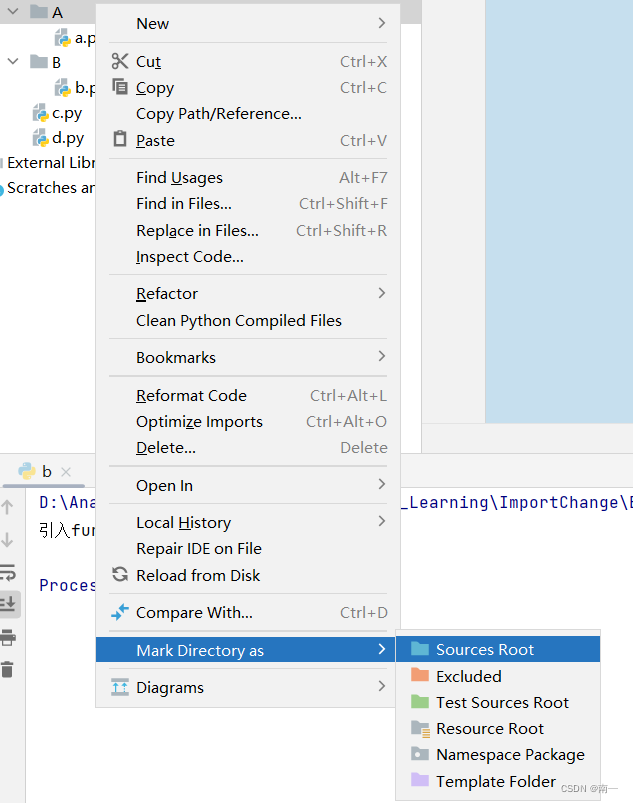Click the blue Sources Root folder icon
This screenshot has width=633, height=803.
420,649
